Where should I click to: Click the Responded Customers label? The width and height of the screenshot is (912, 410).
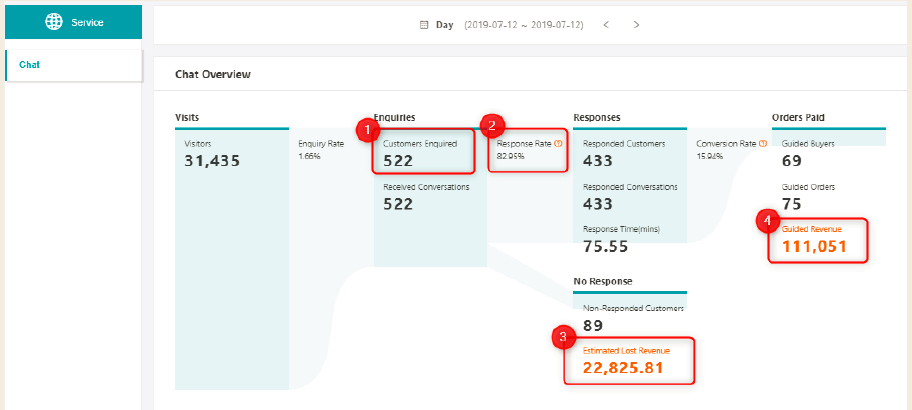pyautogui.click(x=624, y=144)
